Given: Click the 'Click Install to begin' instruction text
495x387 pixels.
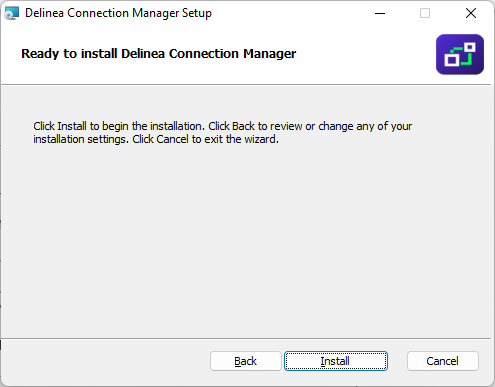Looking at the screenshot, I should (x=222, y=132).
